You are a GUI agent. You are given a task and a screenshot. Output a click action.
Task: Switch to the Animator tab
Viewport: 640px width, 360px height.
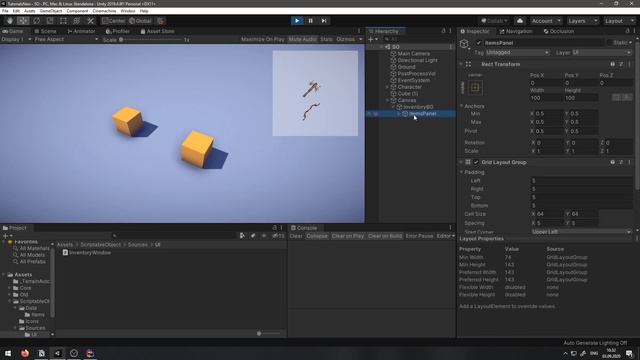point(81,31)
